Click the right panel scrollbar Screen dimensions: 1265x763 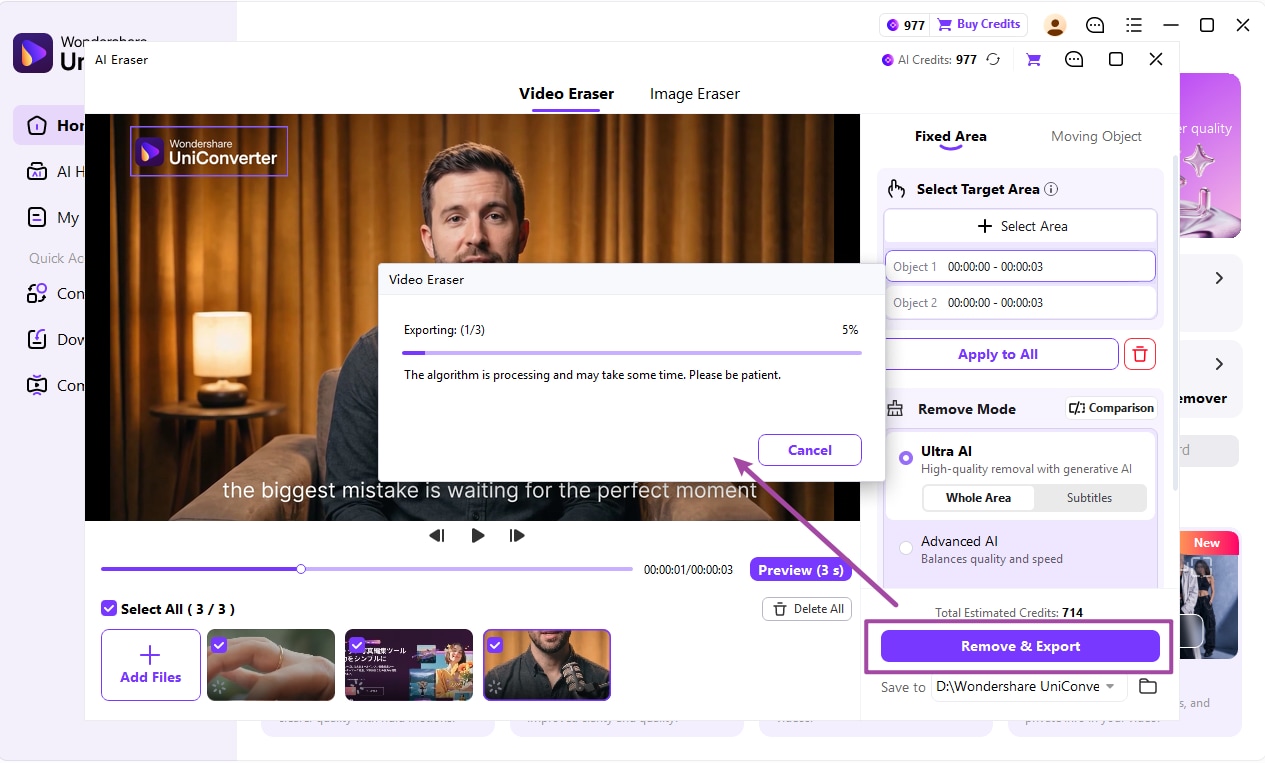[x=1175, y=322]
